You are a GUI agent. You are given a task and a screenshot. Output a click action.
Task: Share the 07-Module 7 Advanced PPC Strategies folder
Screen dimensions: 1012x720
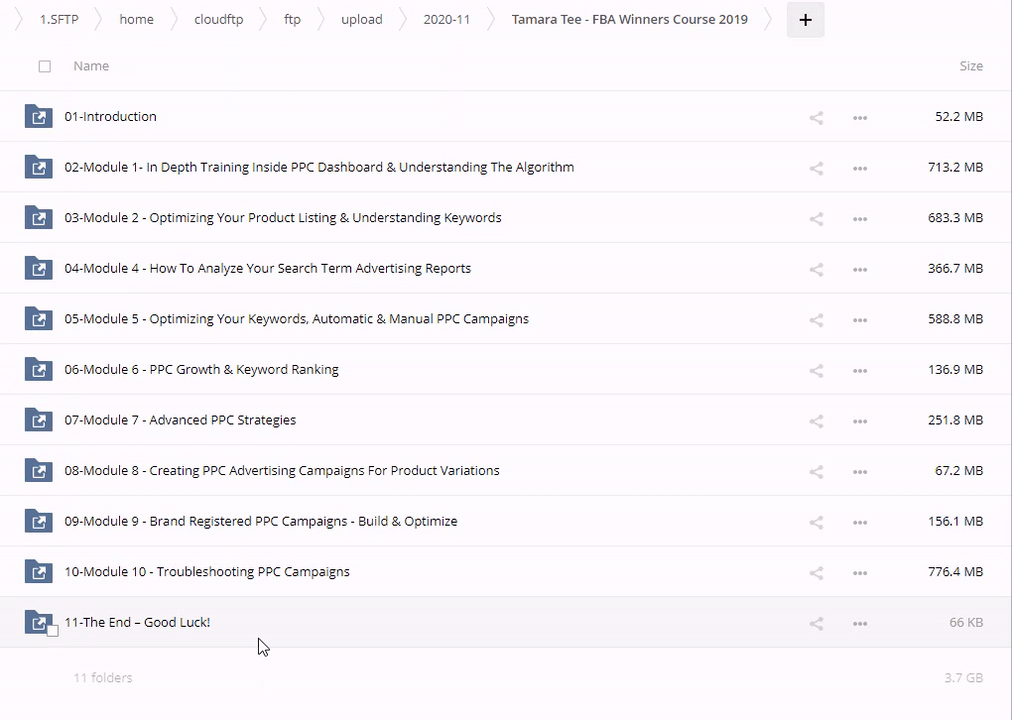coord(816,421)
